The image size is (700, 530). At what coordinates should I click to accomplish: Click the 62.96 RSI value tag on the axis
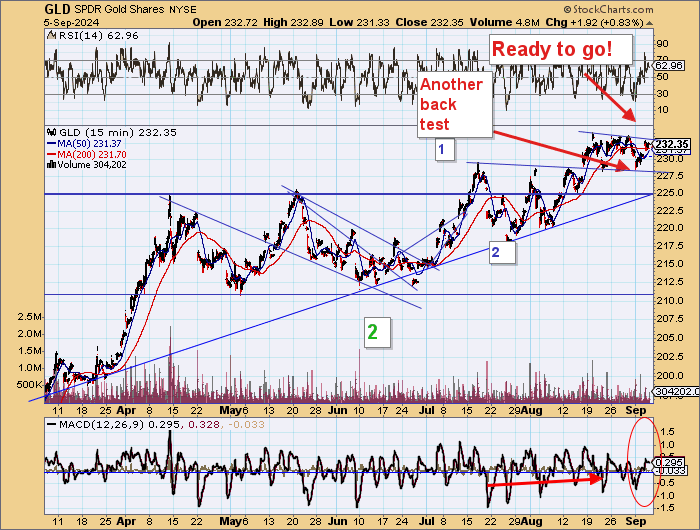click(669, 66)
